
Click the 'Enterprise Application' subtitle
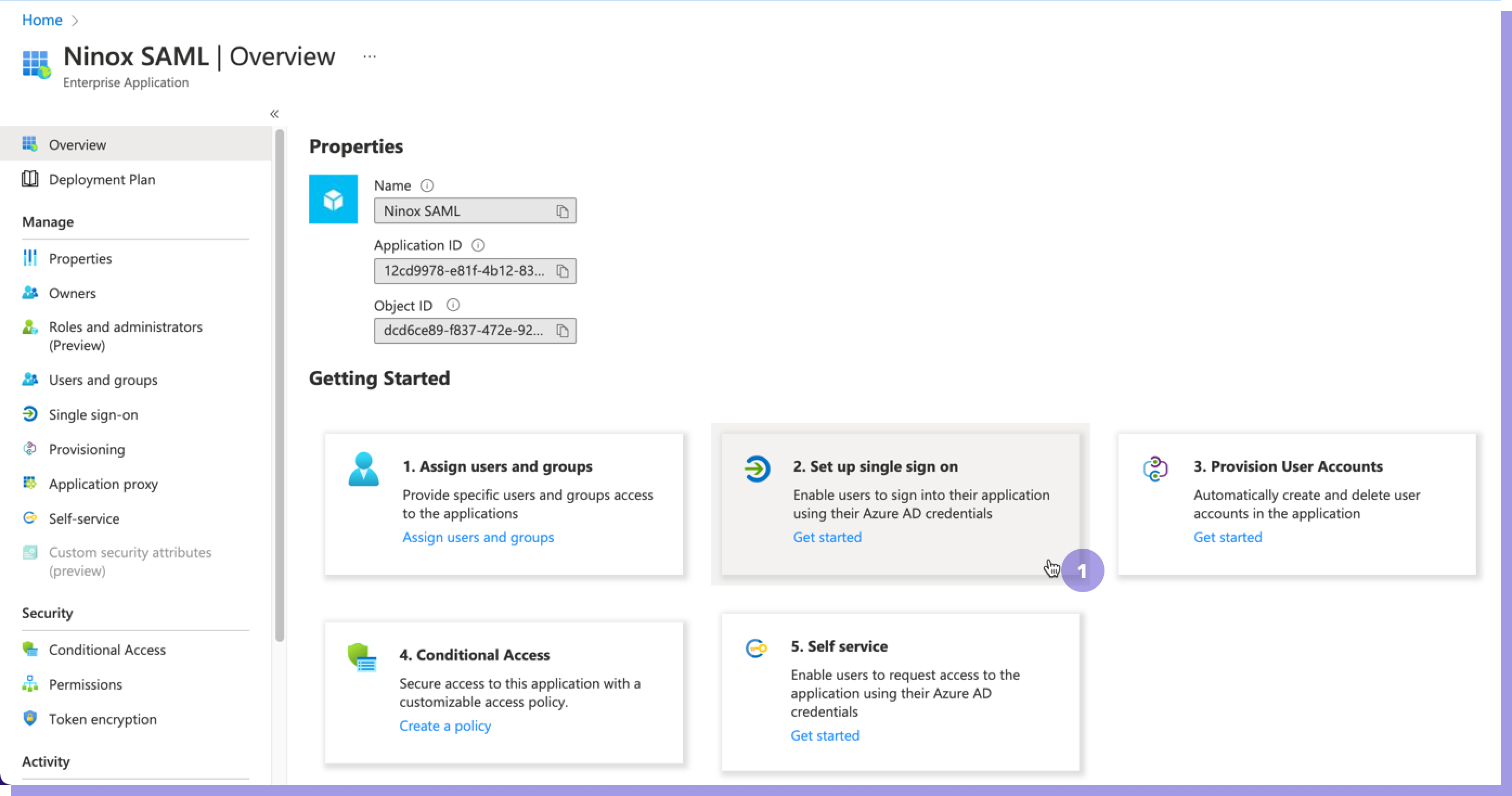point(126,82)
